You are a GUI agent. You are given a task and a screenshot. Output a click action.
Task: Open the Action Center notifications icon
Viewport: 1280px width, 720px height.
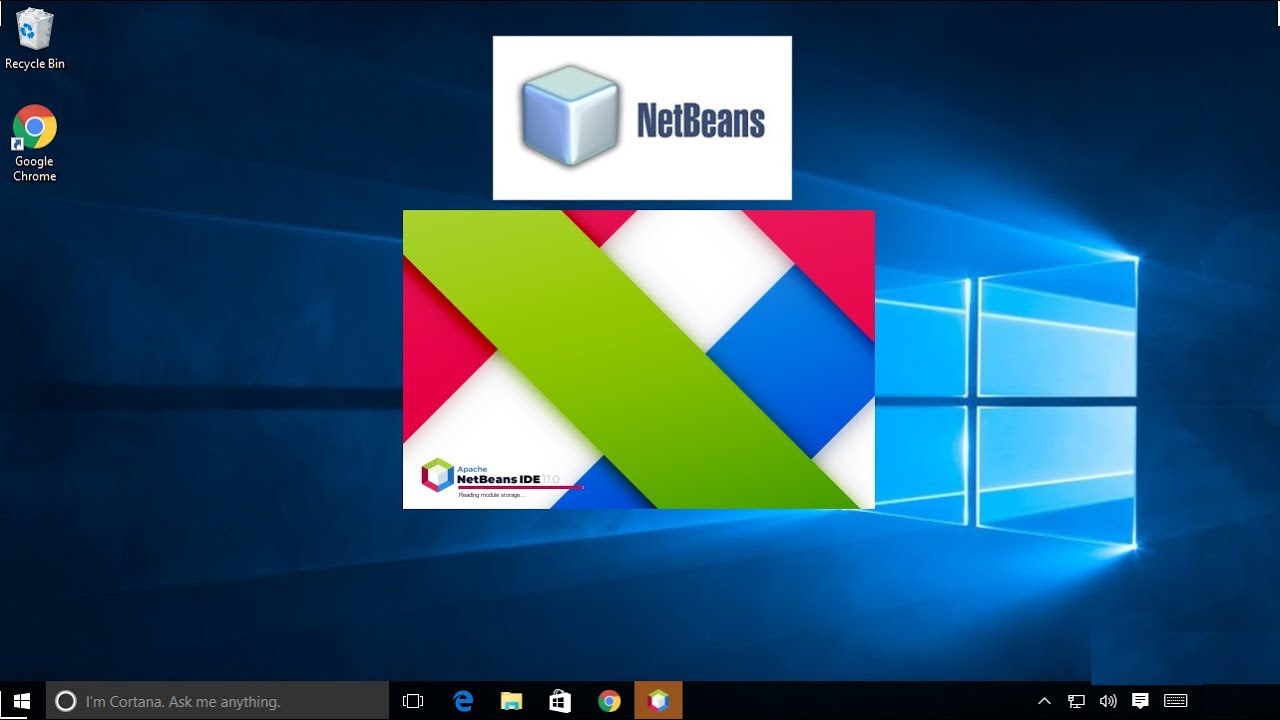tap(1139, 701)
